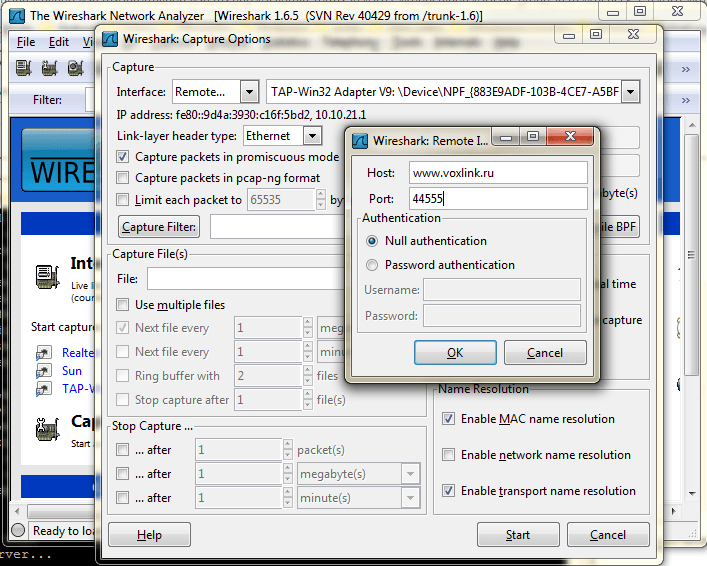The image size is (707, 566).
Task: Click the Wireshark fin icon in main window title bar
Action: (17, 16)
